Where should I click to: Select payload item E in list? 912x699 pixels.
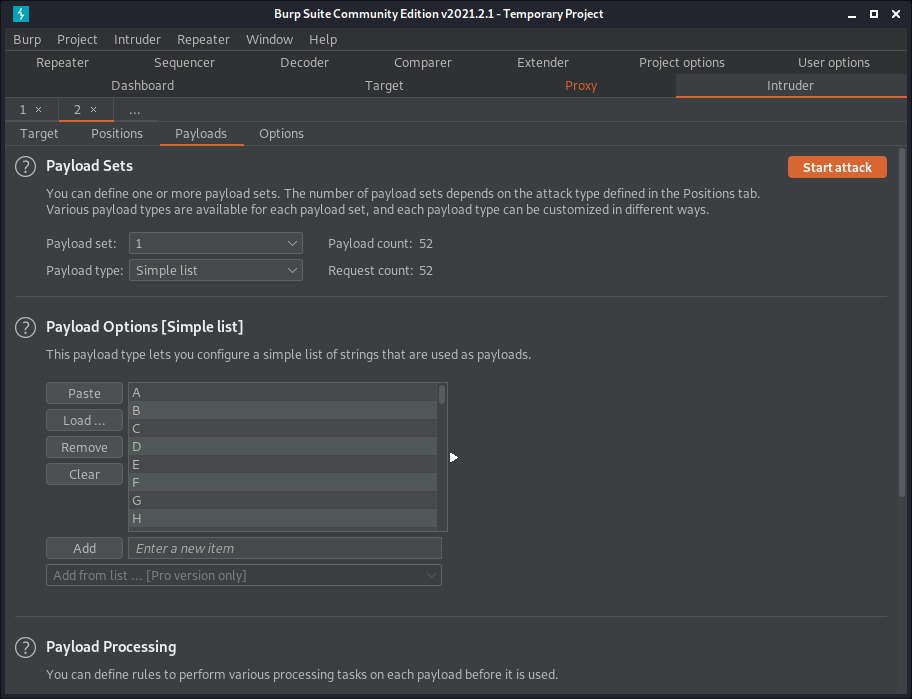pos(283,465)
